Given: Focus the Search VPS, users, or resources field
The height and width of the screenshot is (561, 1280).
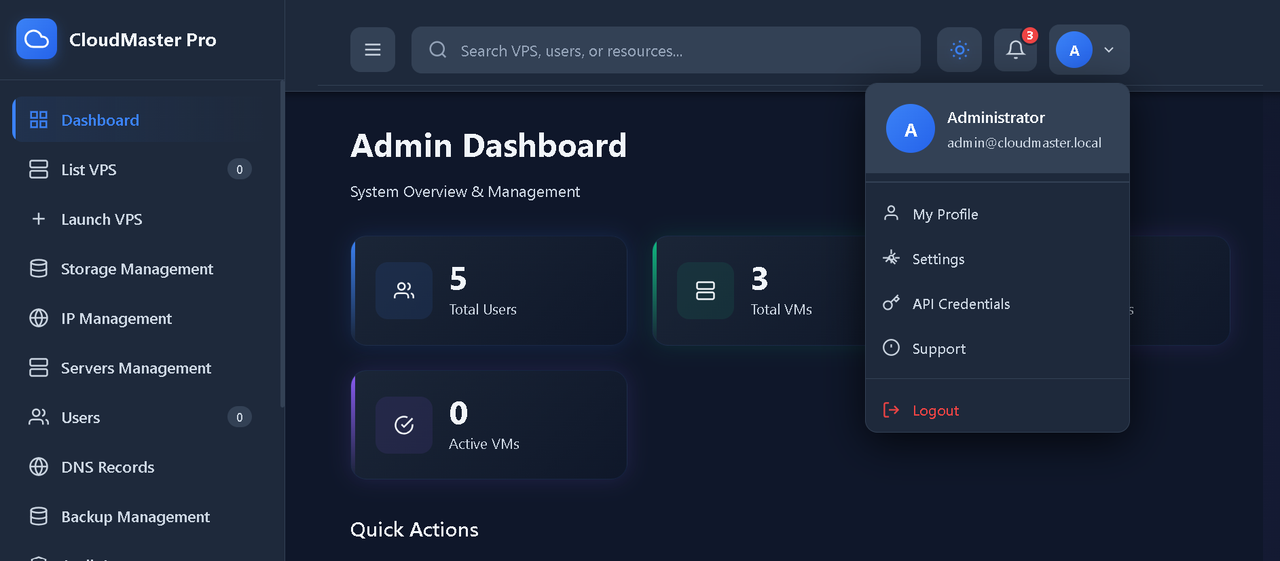Looking at the screenshot, I should click(666, 50).
